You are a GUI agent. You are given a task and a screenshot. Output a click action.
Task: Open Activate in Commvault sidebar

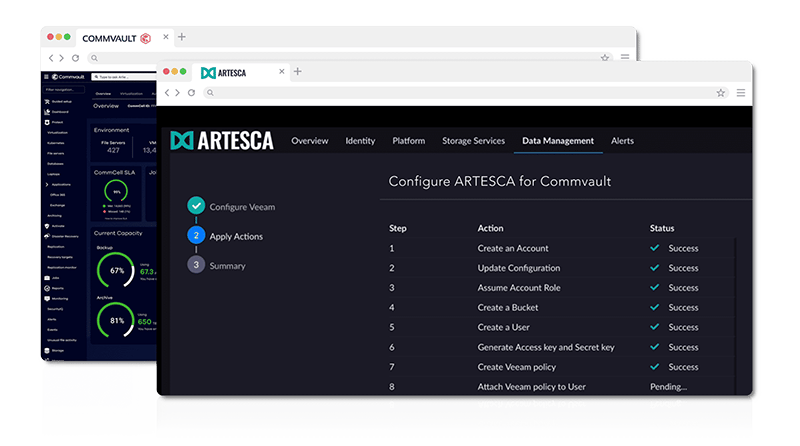55,226
